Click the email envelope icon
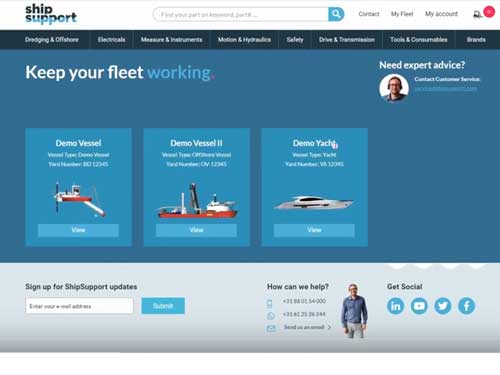Viewport: 500px width, 375px height. [x=271, y=328]
